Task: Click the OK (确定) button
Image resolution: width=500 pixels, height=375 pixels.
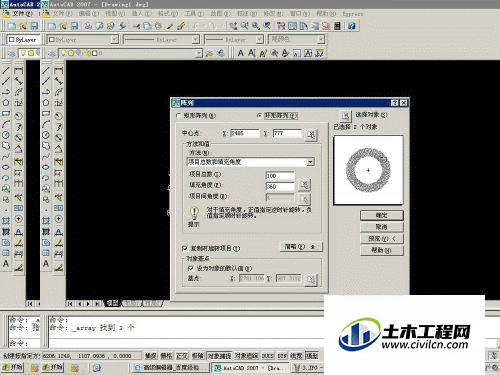Action: pos(382,215)
